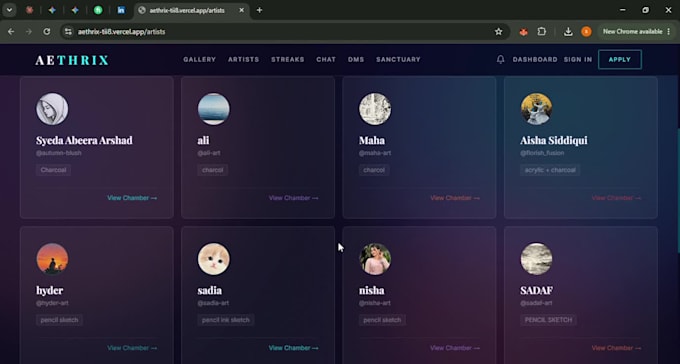Click hyder's sunset avatar
The width and height of the screenshot is (680, 364).
tap(52, 259)
